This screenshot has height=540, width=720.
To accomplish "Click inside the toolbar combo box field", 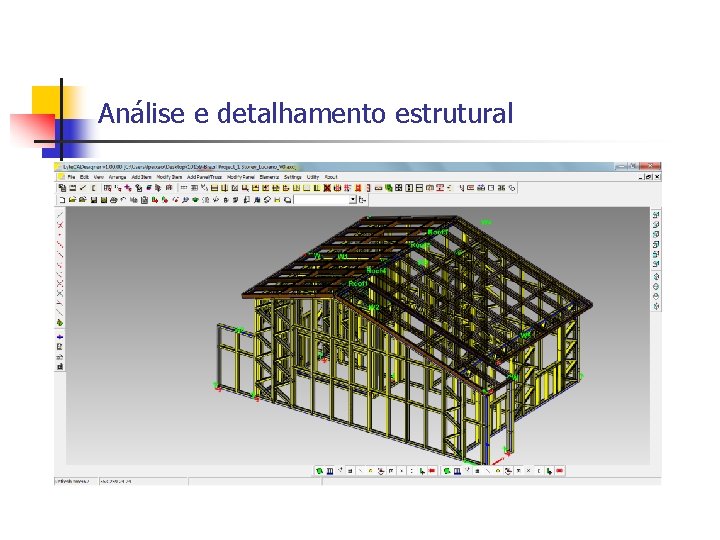I will [x=321, y=200].
